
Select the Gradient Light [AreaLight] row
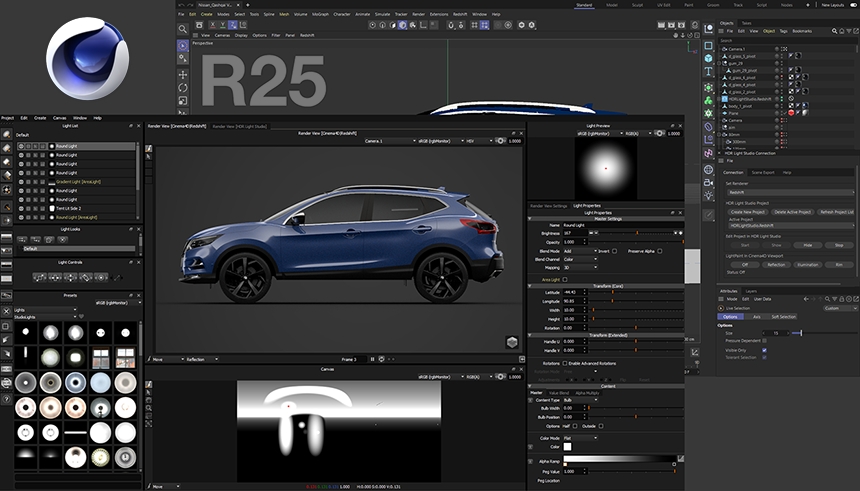[76, 182]
